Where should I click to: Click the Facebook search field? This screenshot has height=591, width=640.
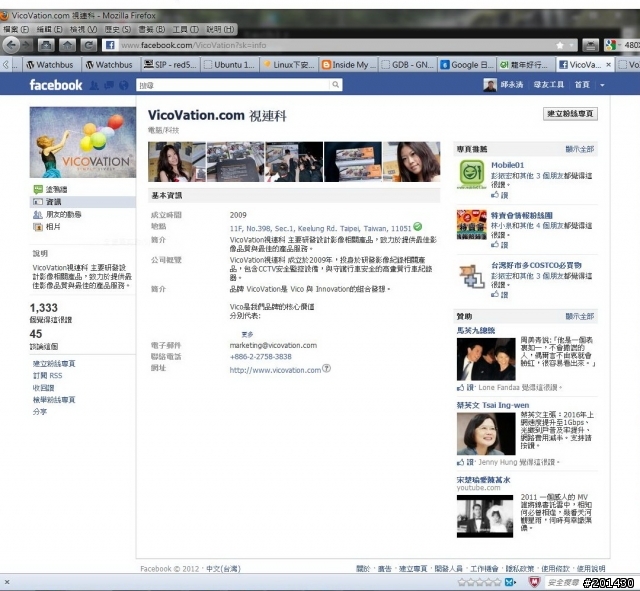pyautogui.click(x=233, y=85)
